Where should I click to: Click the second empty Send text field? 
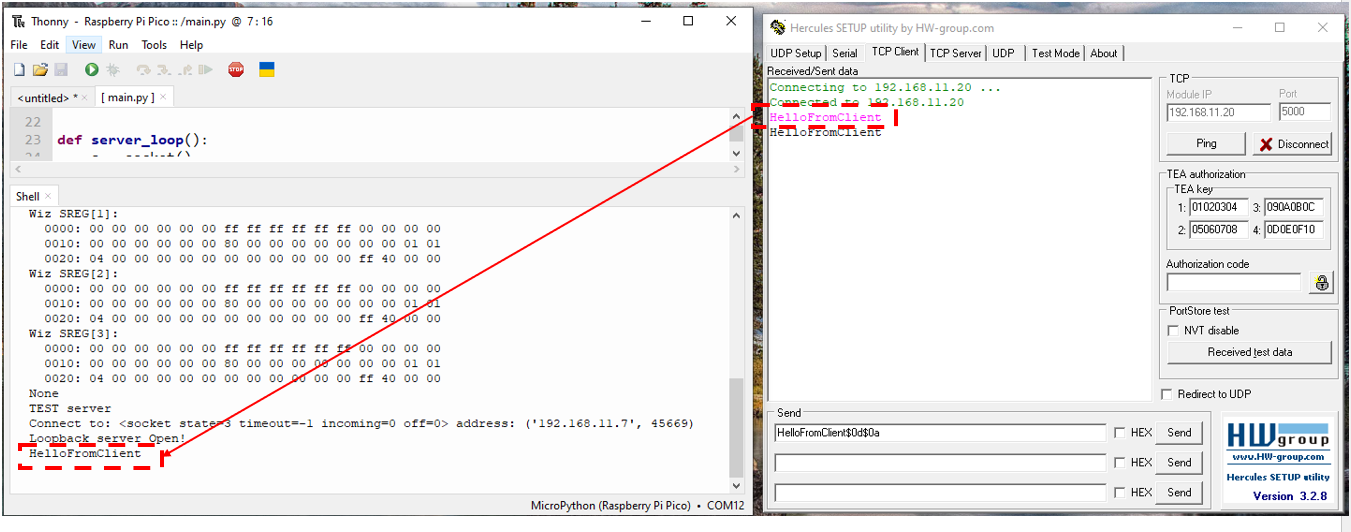pyautogui.click(x=940, y=462)
